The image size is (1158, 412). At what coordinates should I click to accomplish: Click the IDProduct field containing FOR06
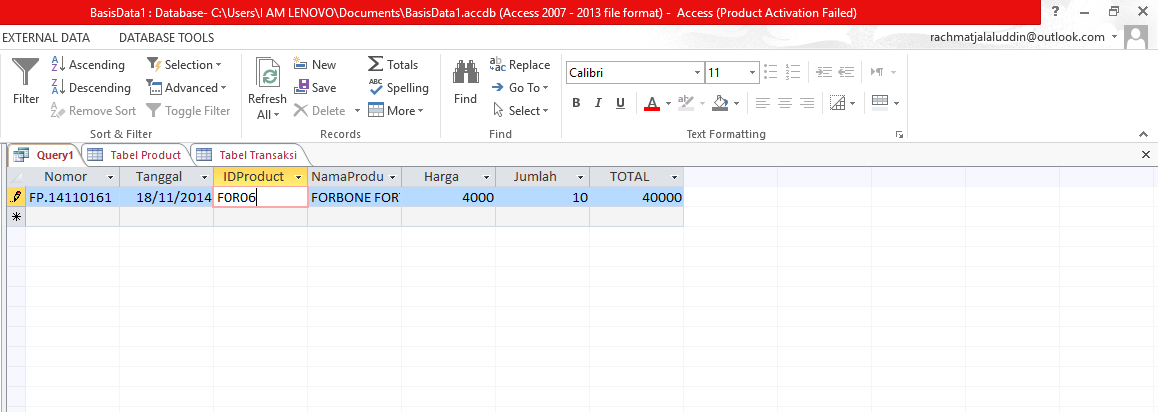260,197
